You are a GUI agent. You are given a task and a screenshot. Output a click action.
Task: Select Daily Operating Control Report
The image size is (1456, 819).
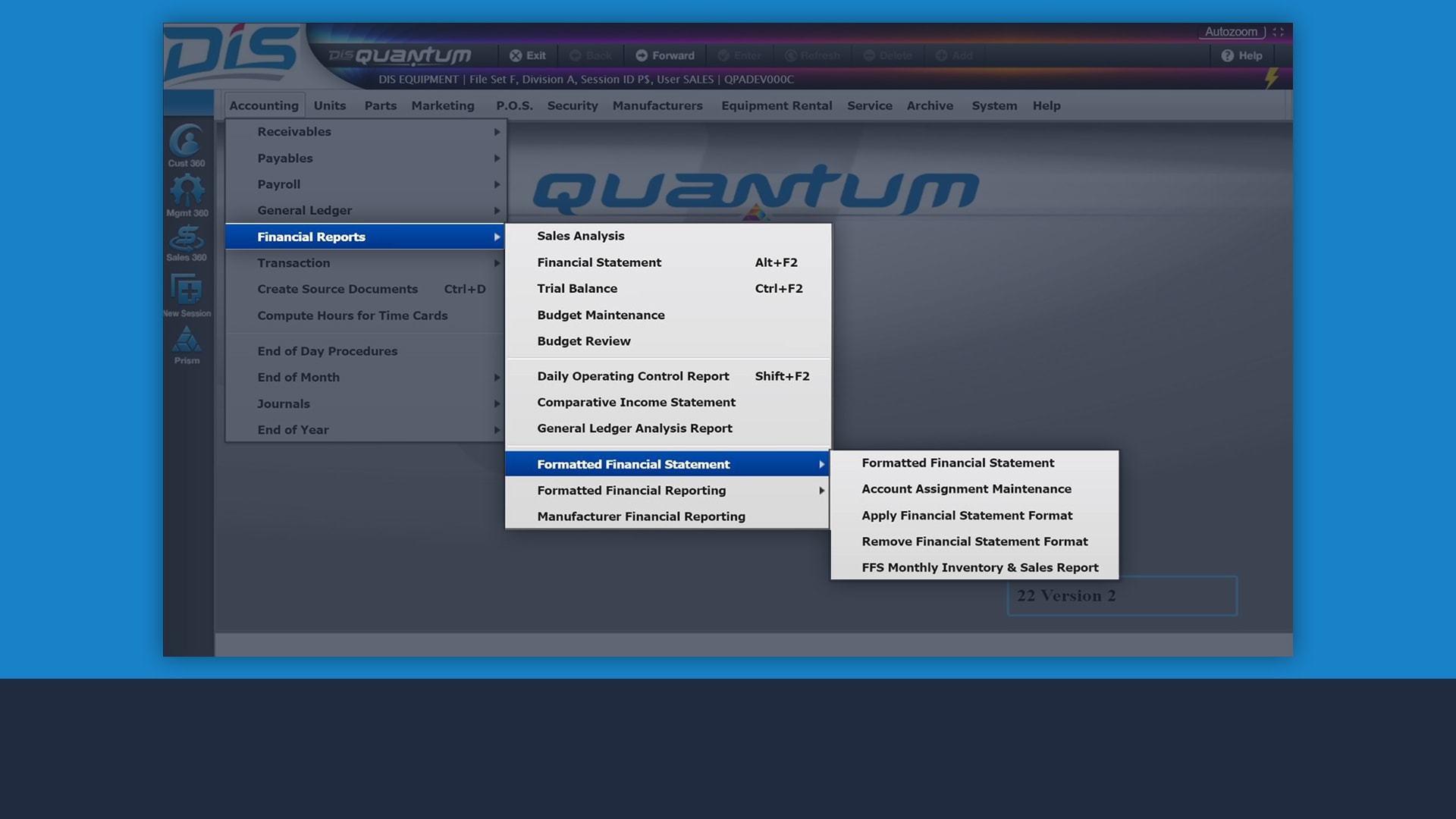coord(668,376)
